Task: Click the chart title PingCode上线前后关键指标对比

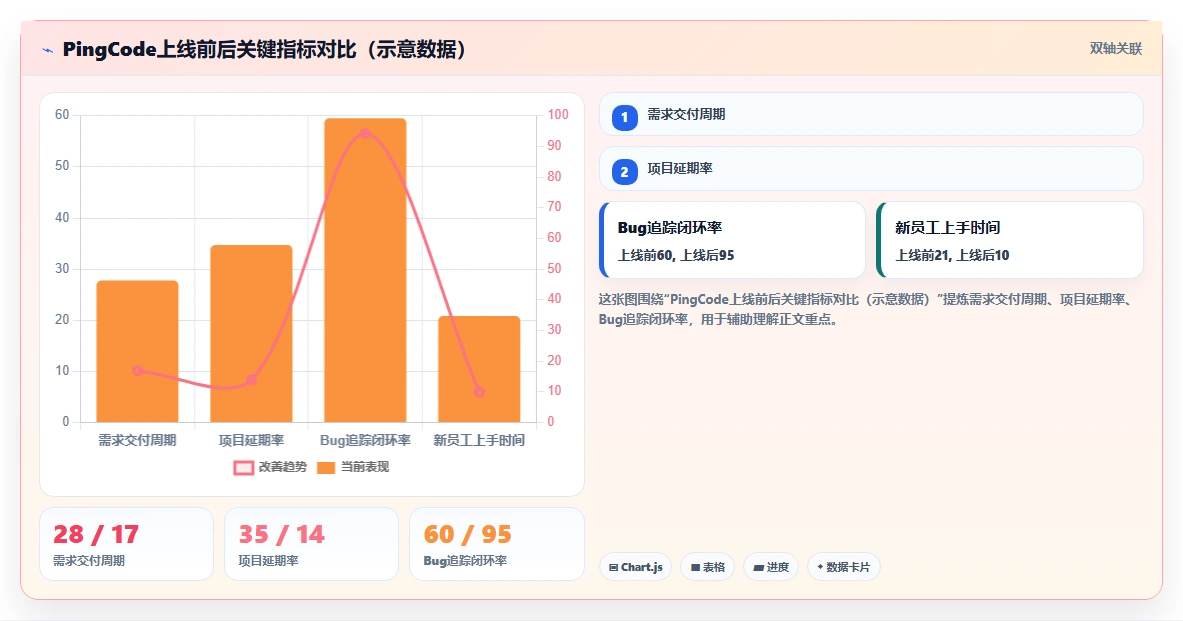Action: (x=264, y=50)
